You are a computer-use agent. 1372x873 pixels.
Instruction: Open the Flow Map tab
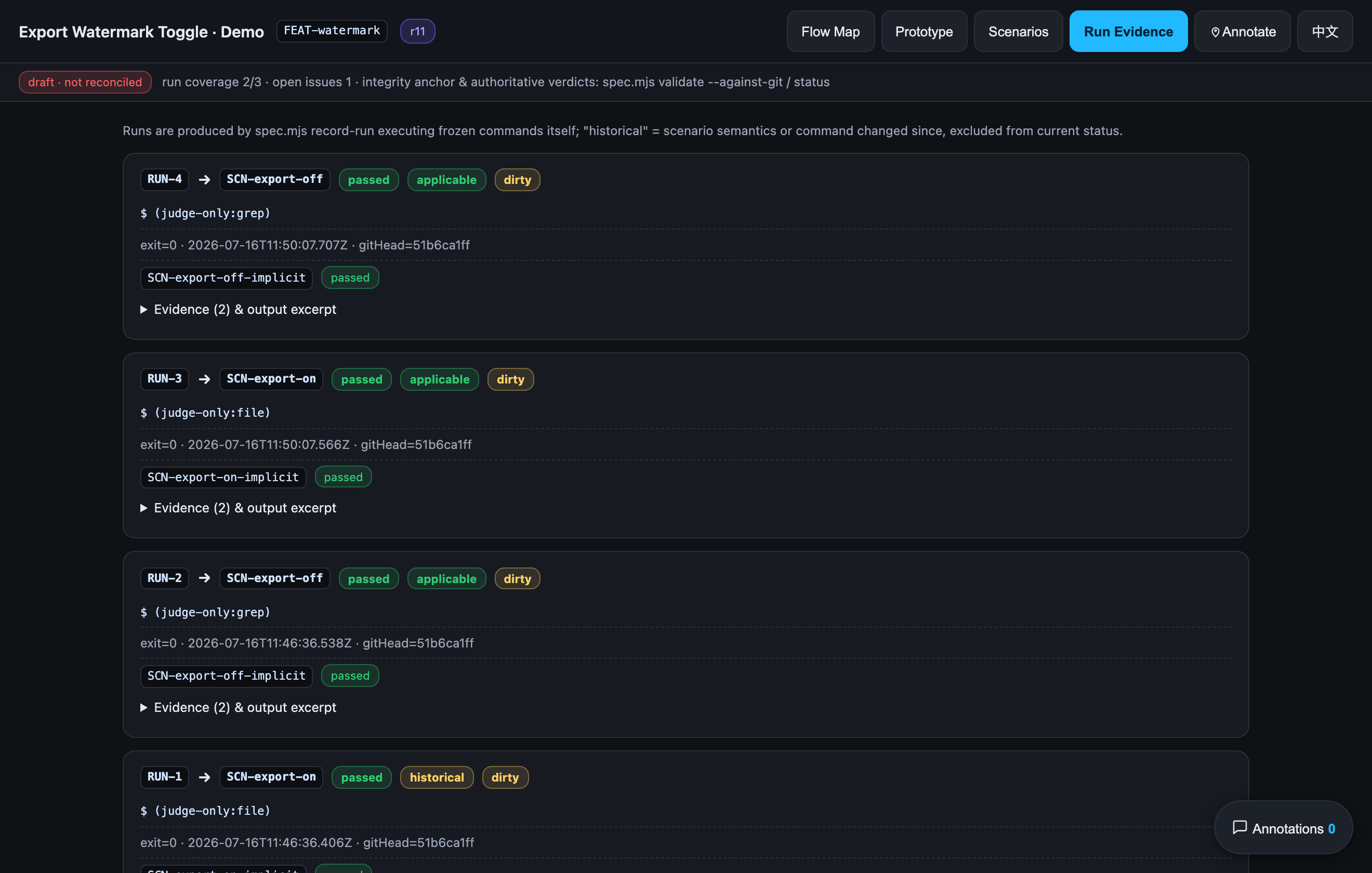(830, 31)
